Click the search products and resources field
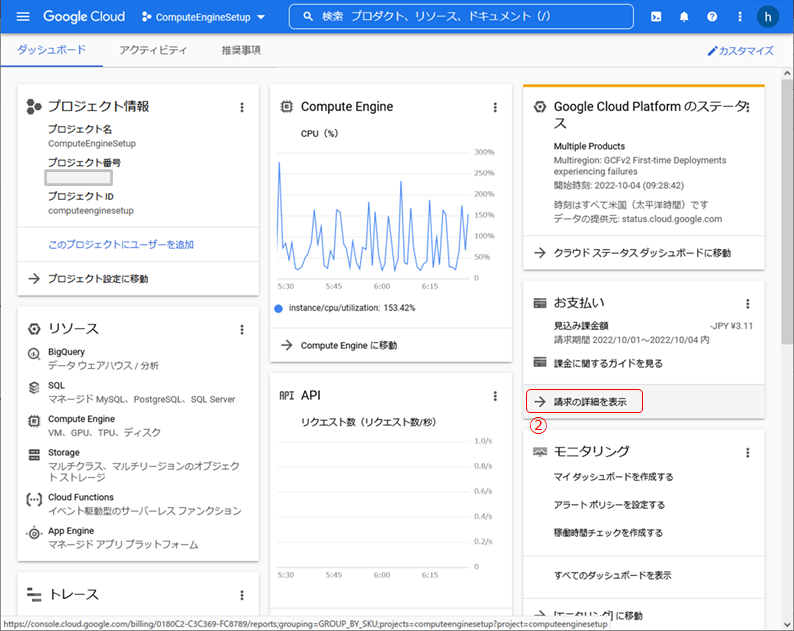Screen dimensions: 794x631 [460, 17]
